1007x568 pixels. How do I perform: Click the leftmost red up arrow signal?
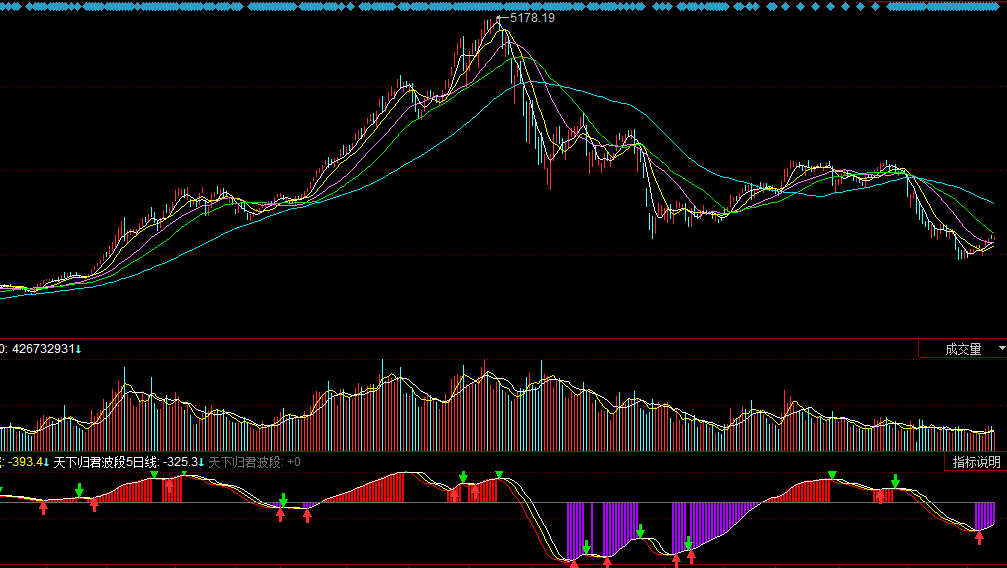pyautogui.click(x=43, y=509)
